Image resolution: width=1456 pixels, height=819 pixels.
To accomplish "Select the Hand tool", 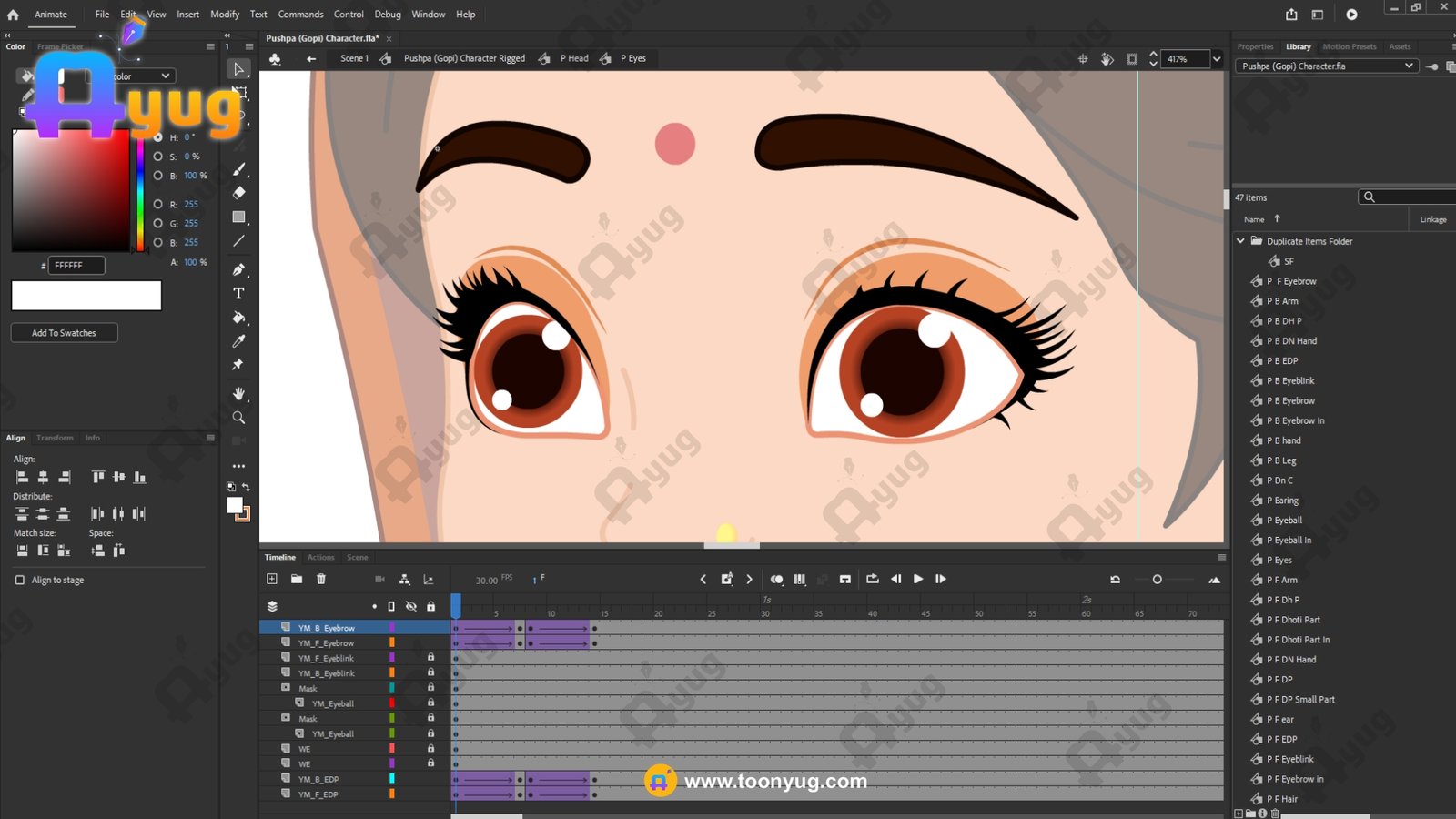I will click(x=238, y=393).
